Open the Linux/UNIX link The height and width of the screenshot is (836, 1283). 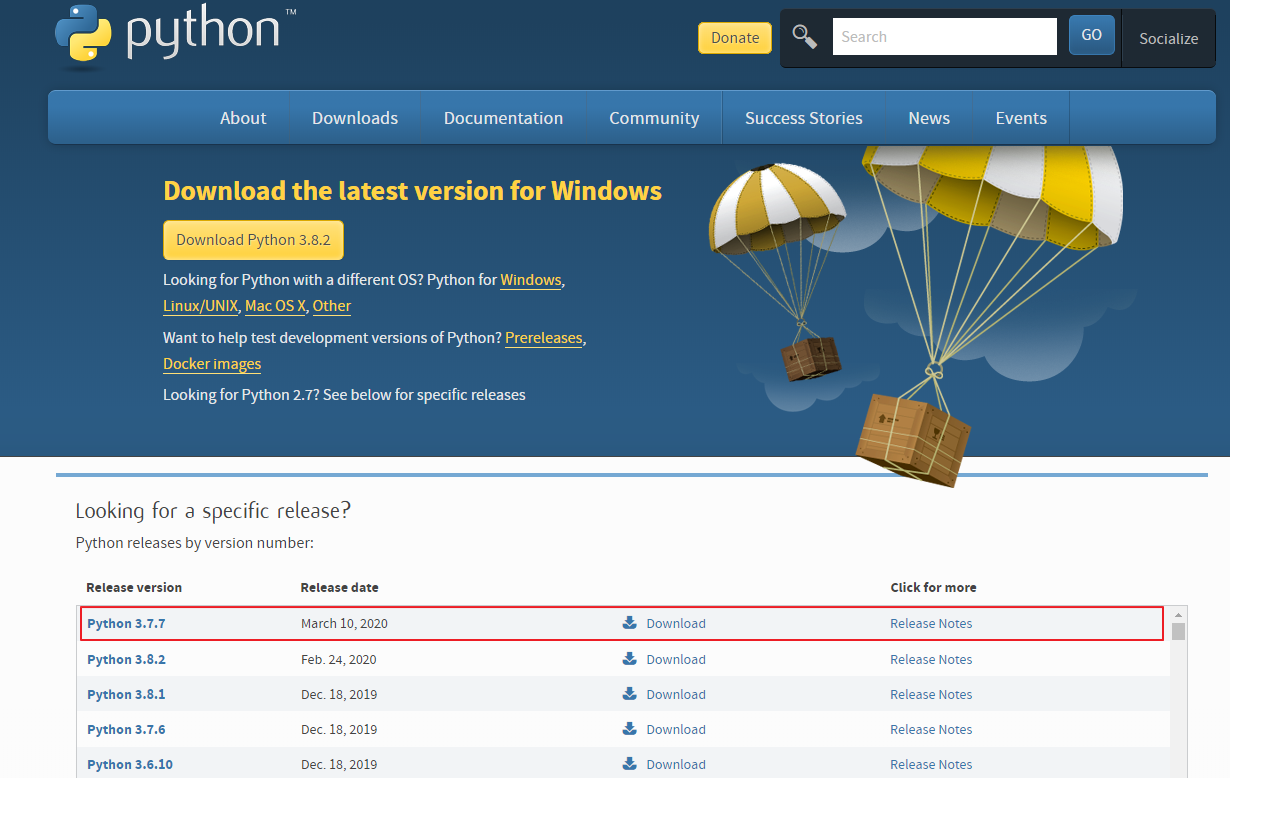coord(201,306)
